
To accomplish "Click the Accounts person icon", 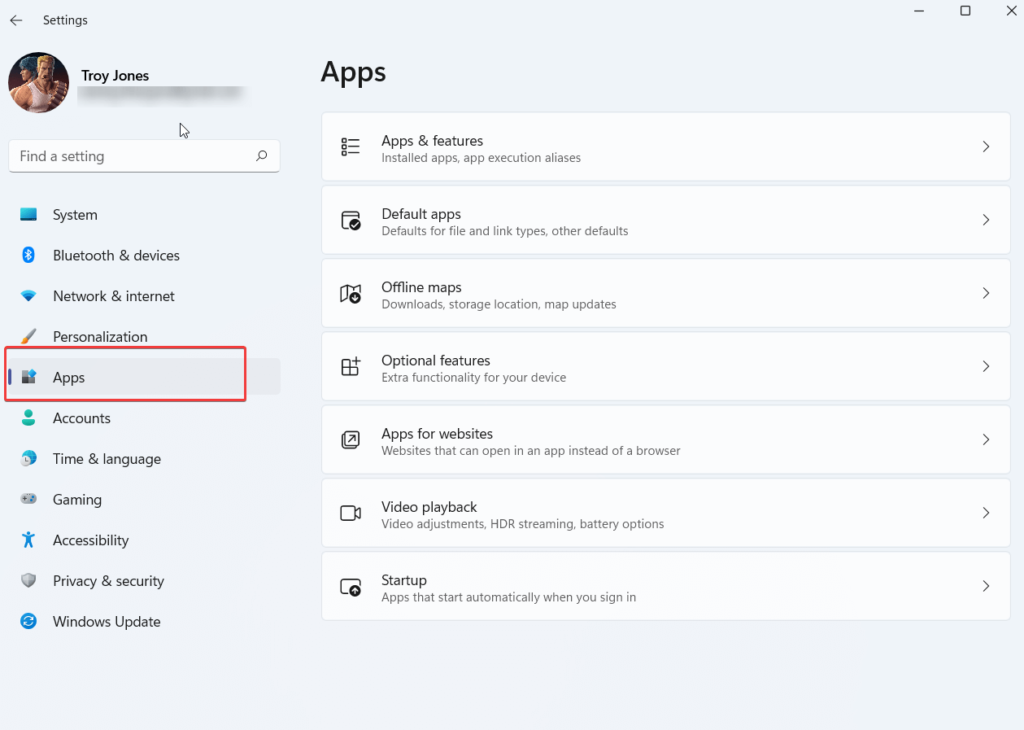I will point(28,417).
